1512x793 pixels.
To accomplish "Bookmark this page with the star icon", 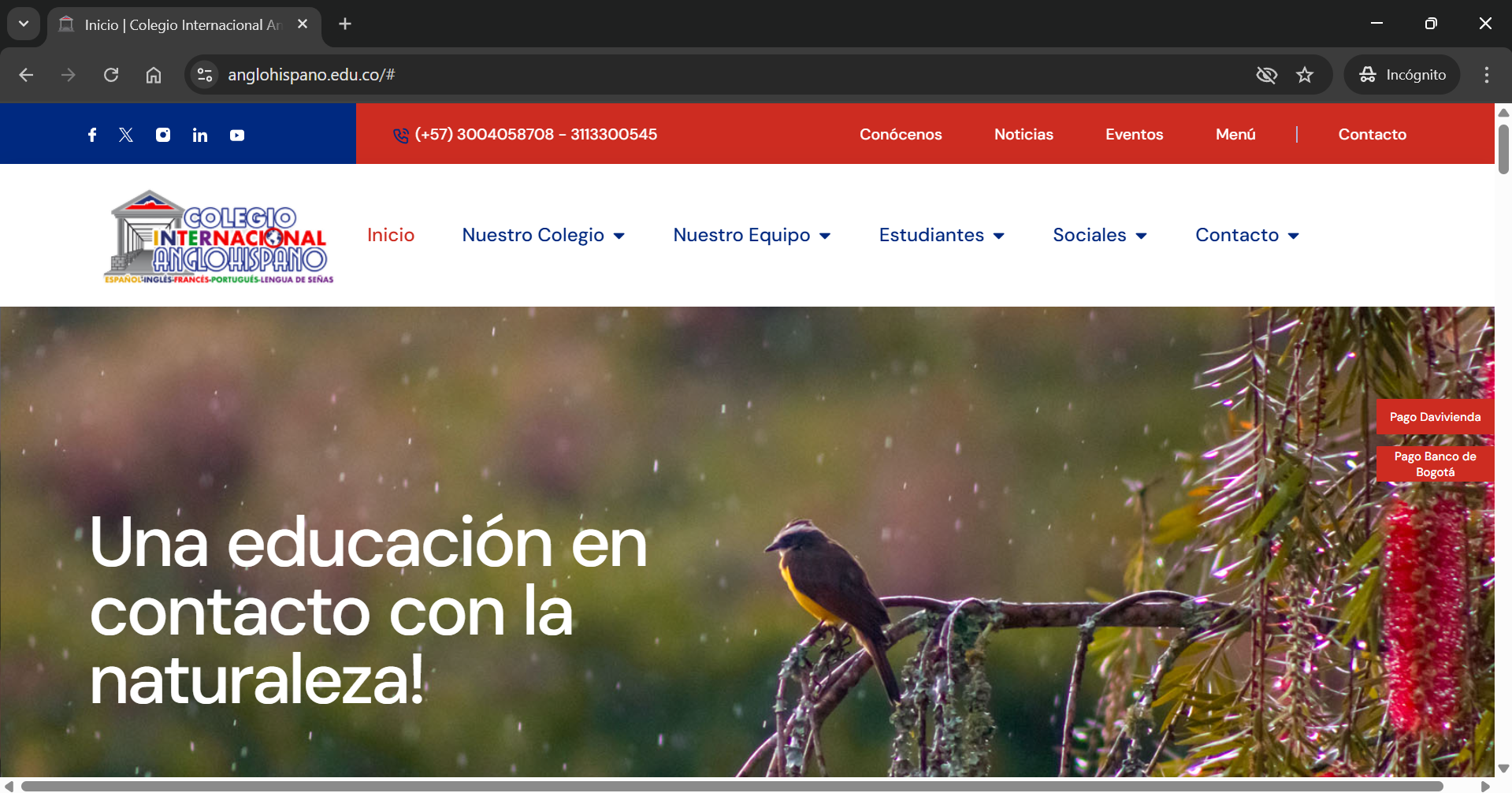I will click(x=1305, y=75).
